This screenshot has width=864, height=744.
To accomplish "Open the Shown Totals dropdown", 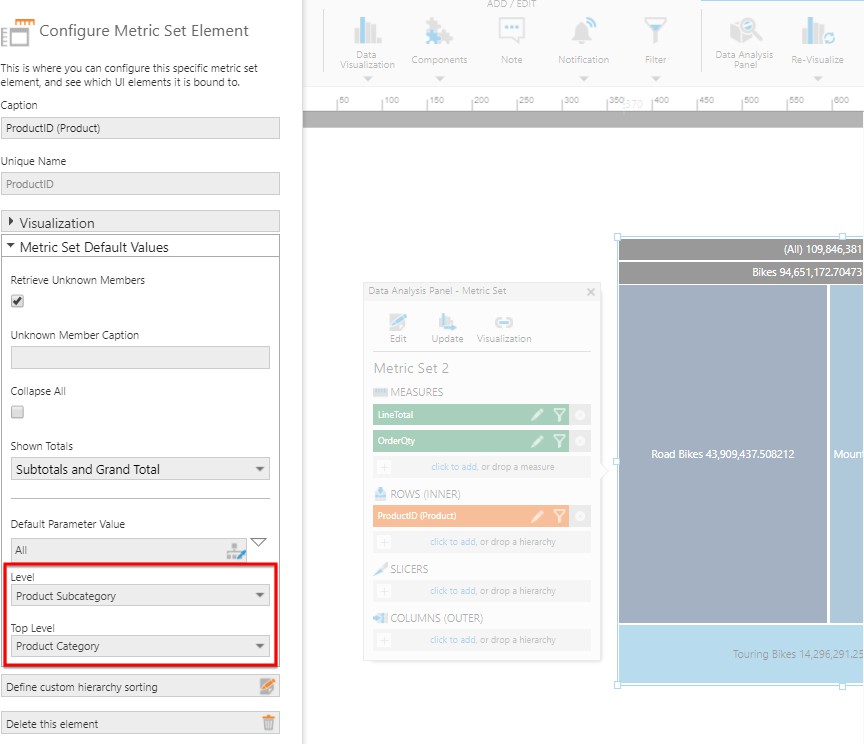I will (x=140, y=469).
